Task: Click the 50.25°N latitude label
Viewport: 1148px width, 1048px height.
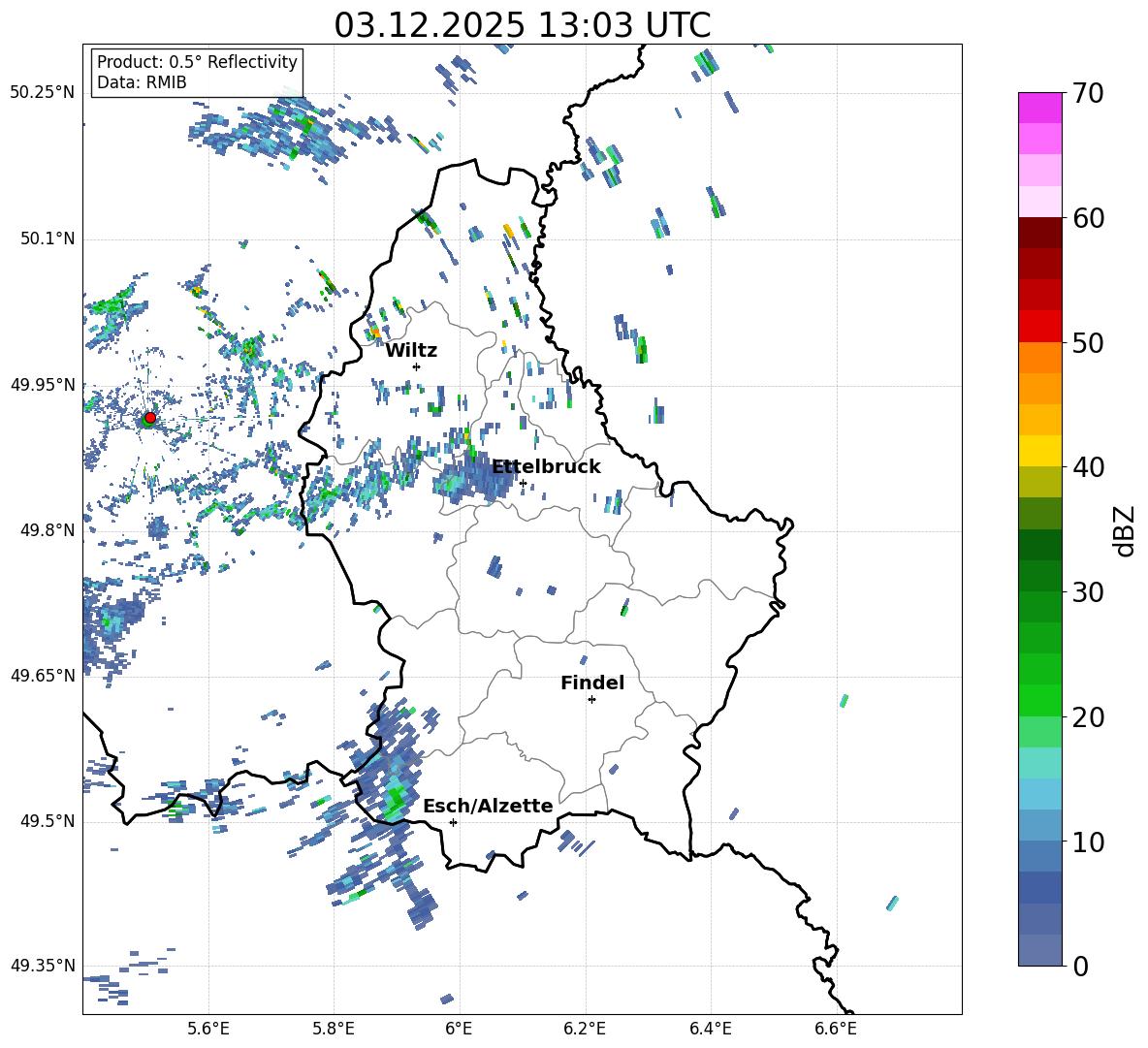Action: coord(43,93)
